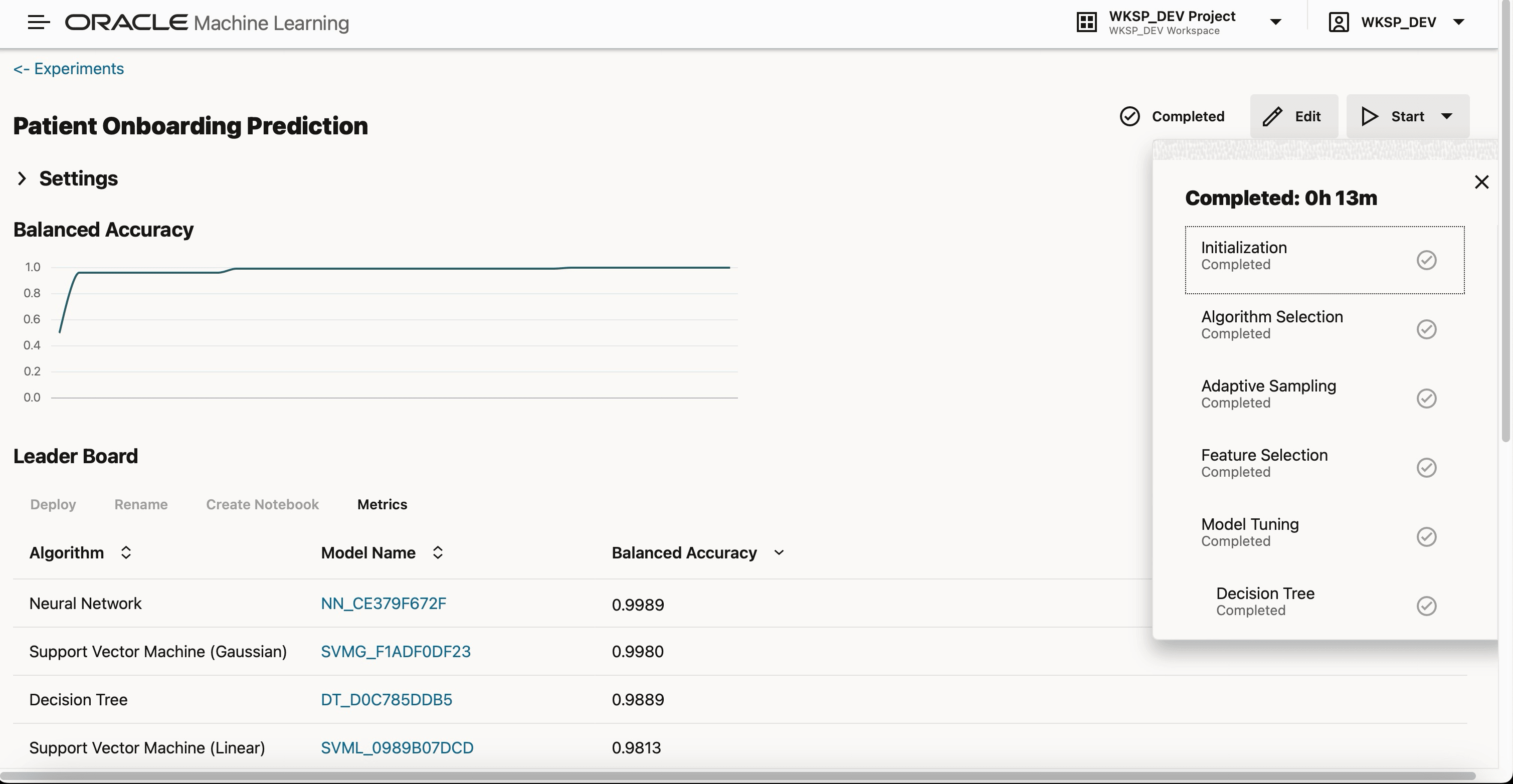Close the Completed progress panel
This screenshot has width=1513, height=784.
click(x=1481, y=182)
